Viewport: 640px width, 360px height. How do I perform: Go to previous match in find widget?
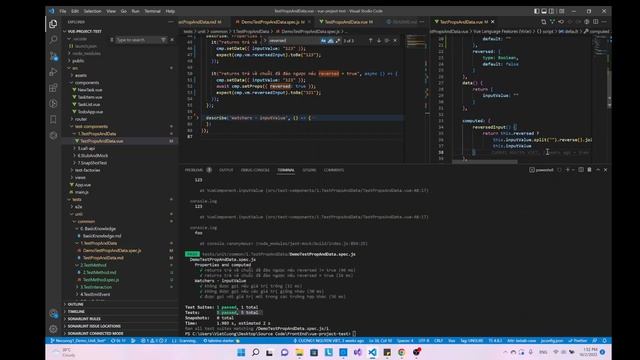pos(371,40)
